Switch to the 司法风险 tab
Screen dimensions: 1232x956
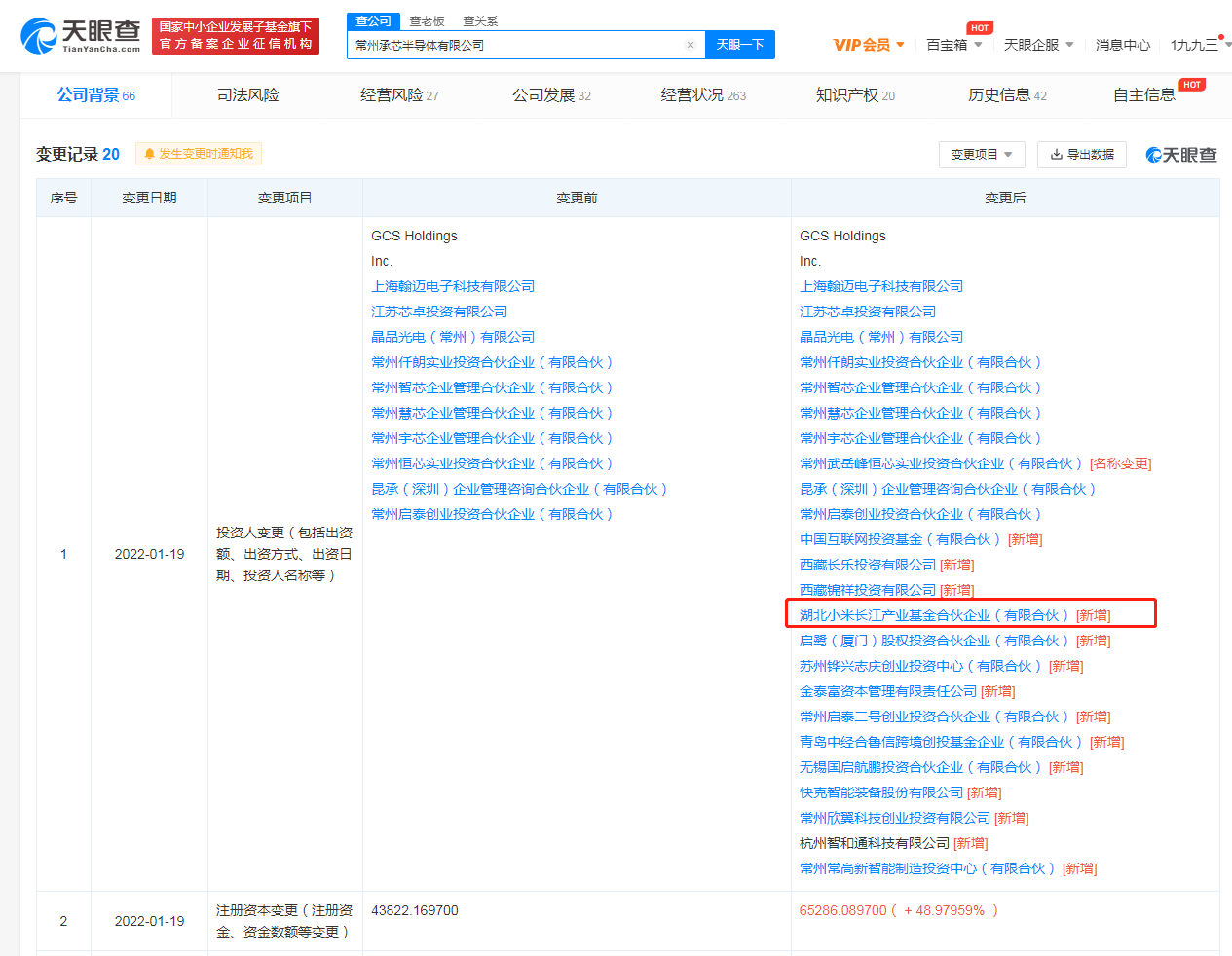pyautogui.click(x=247, y=94)
